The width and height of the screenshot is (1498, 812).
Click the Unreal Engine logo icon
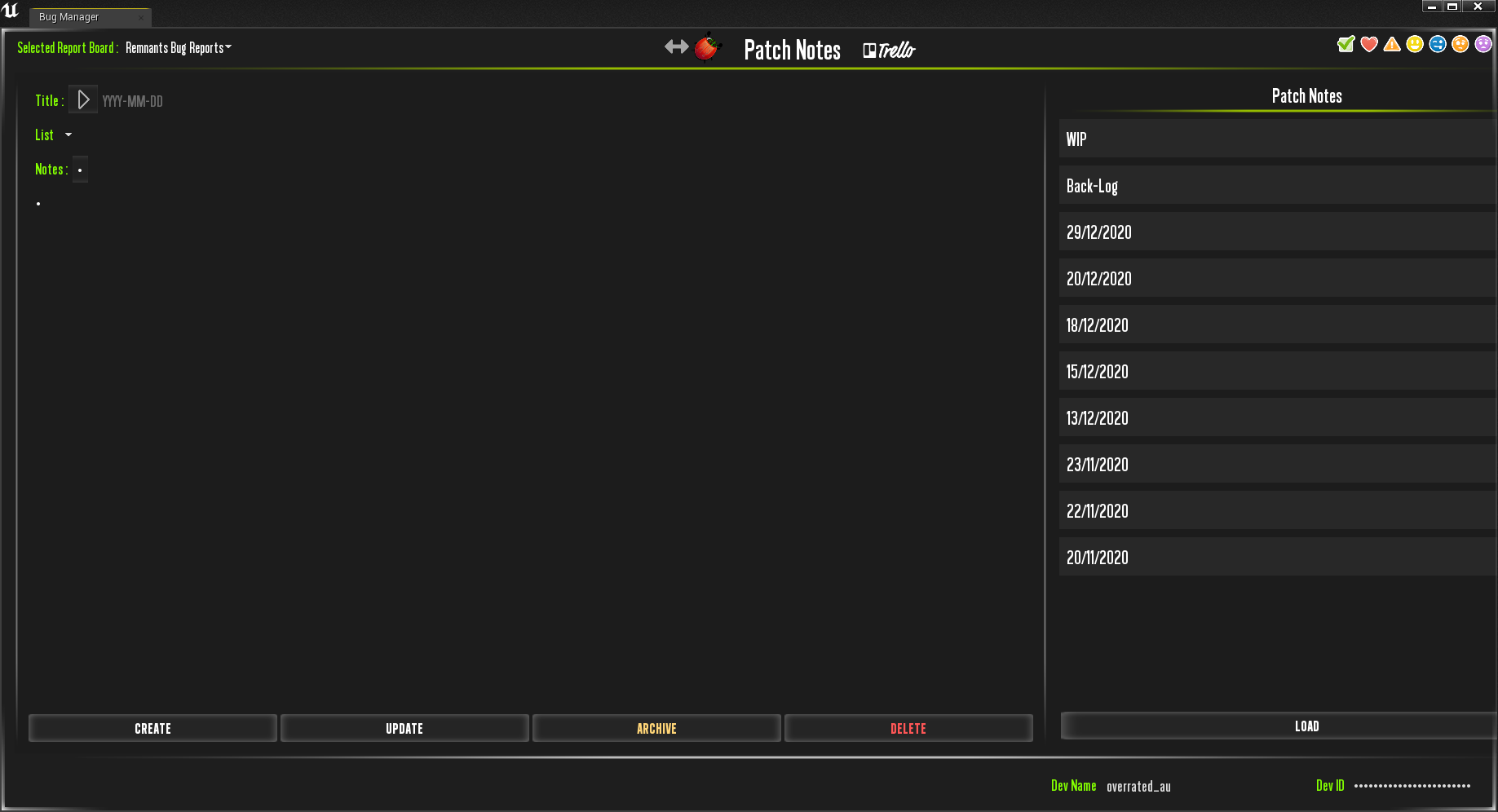point(11,11)
